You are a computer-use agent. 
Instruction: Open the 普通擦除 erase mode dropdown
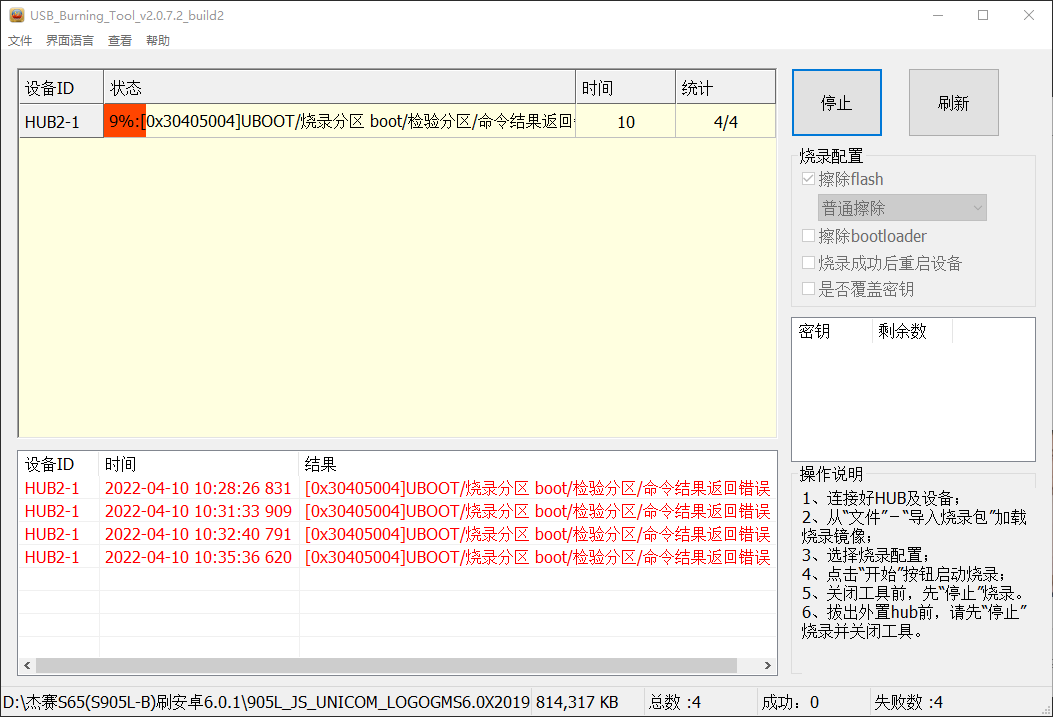click(900, 207)
